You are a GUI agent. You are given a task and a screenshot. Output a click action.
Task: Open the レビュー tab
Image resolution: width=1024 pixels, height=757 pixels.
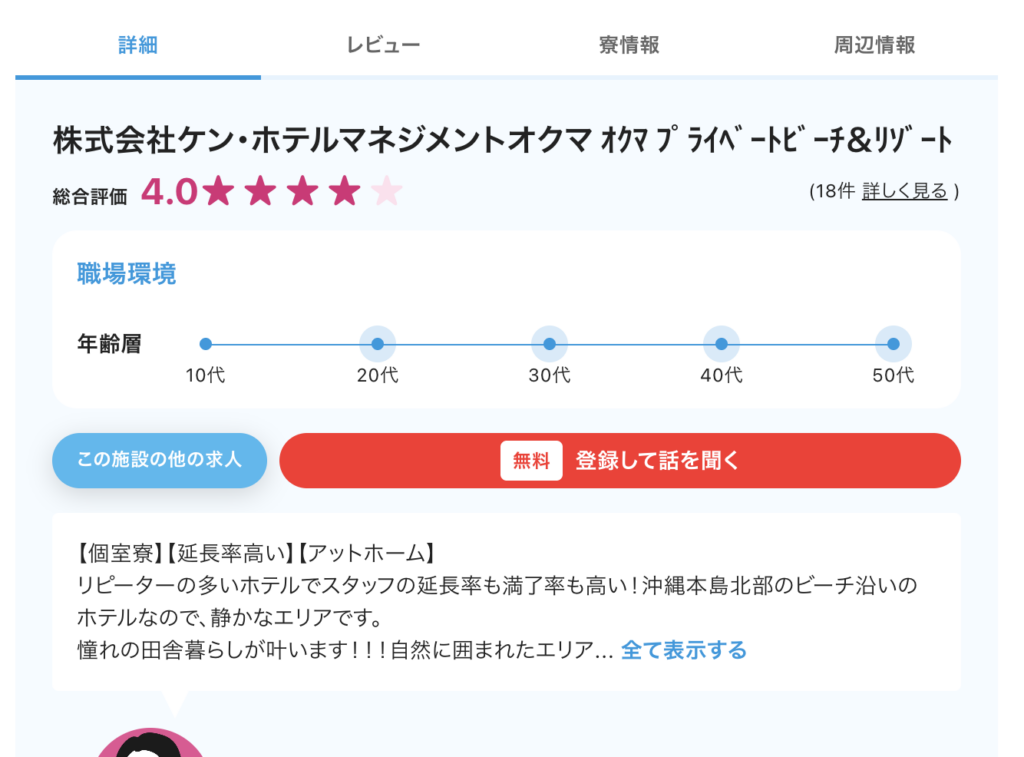pos(383,45)
